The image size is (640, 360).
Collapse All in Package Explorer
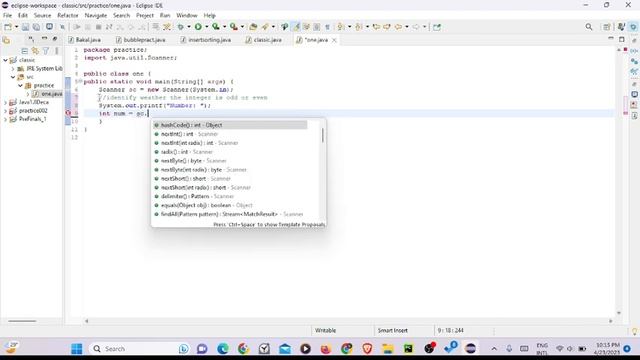(x=24, y=51)
